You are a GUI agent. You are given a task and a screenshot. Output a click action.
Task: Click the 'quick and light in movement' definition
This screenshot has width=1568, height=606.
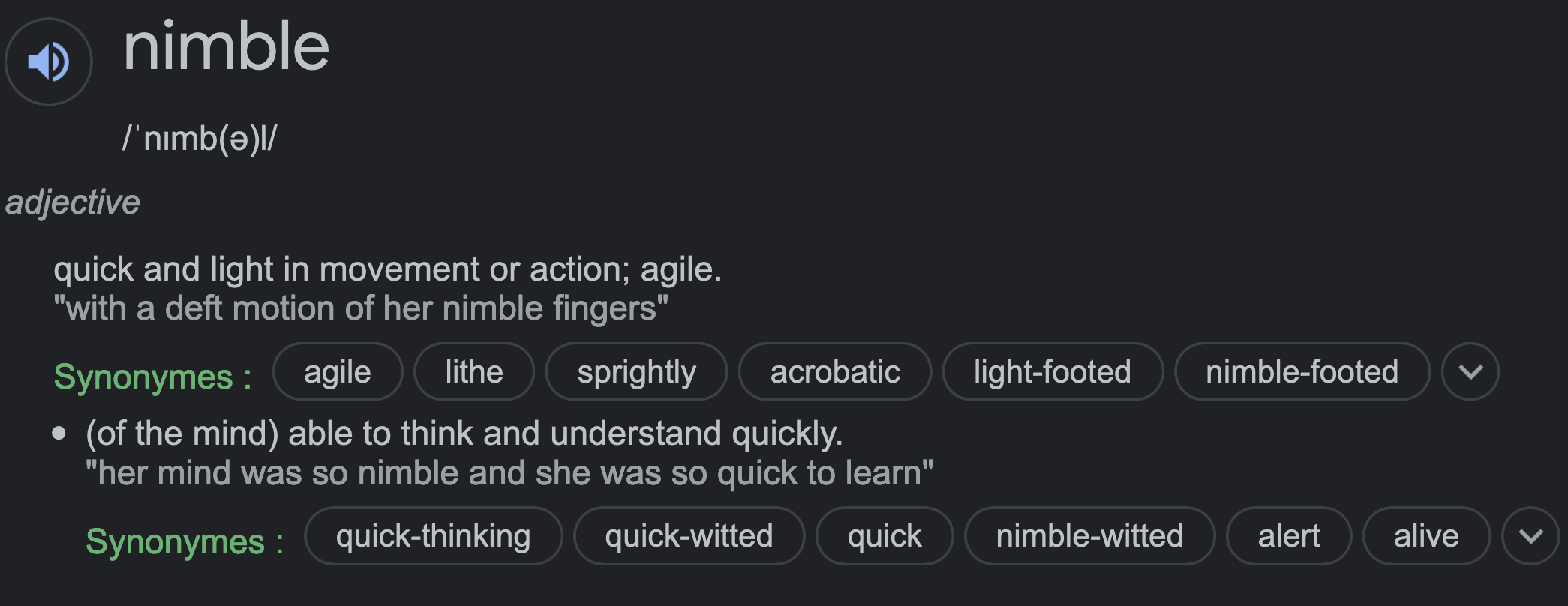coord(387,268)
